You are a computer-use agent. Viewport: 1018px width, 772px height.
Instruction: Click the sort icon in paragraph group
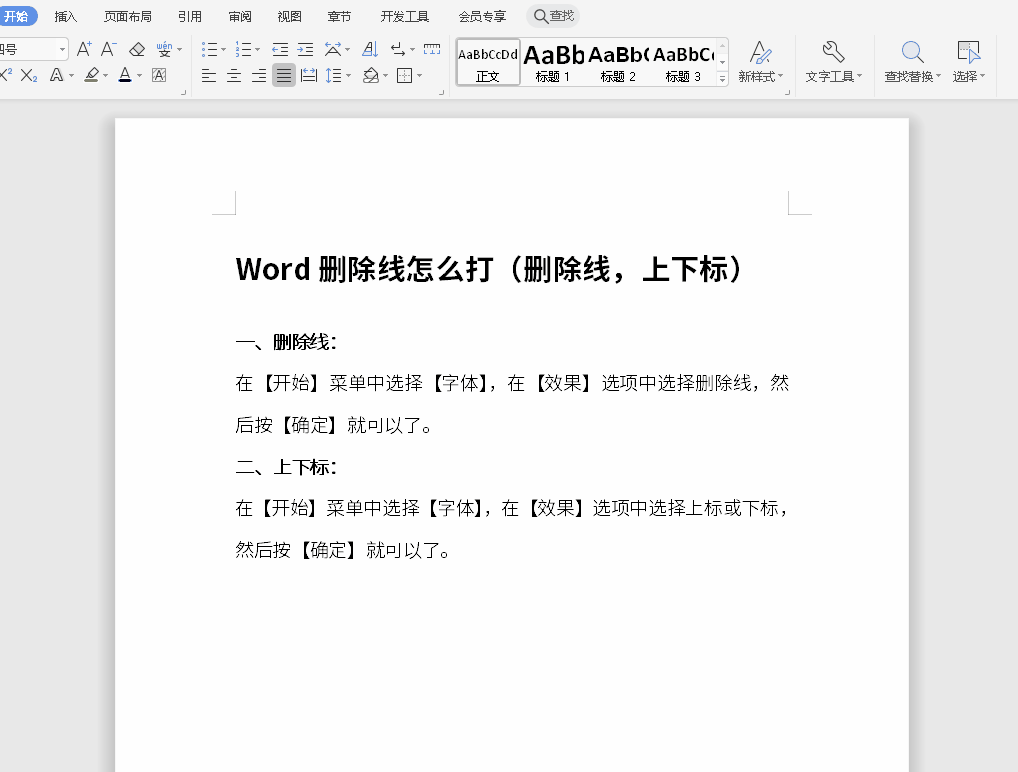click(x=369, y=49)
